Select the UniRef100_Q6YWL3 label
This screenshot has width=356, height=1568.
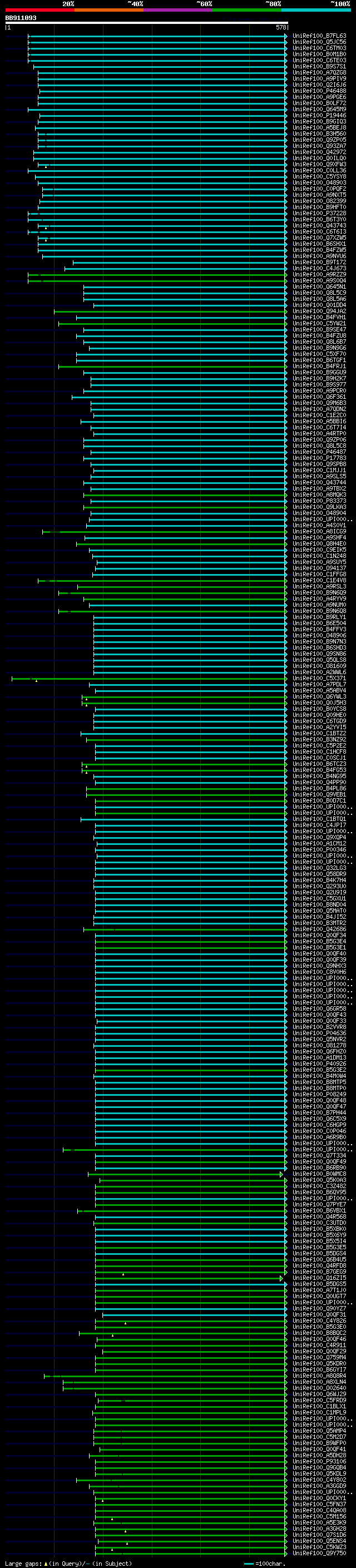[x=319, y=697]
